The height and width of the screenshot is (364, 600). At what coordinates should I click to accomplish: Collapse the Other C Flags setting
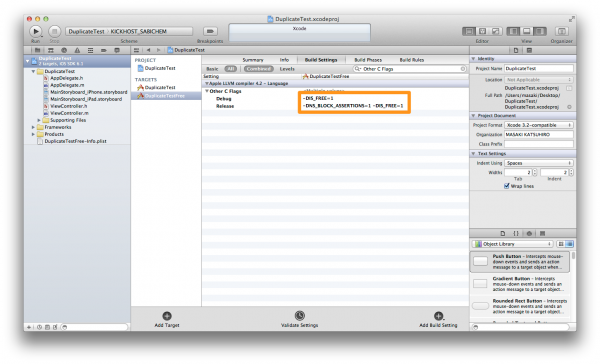coord(207,91)
